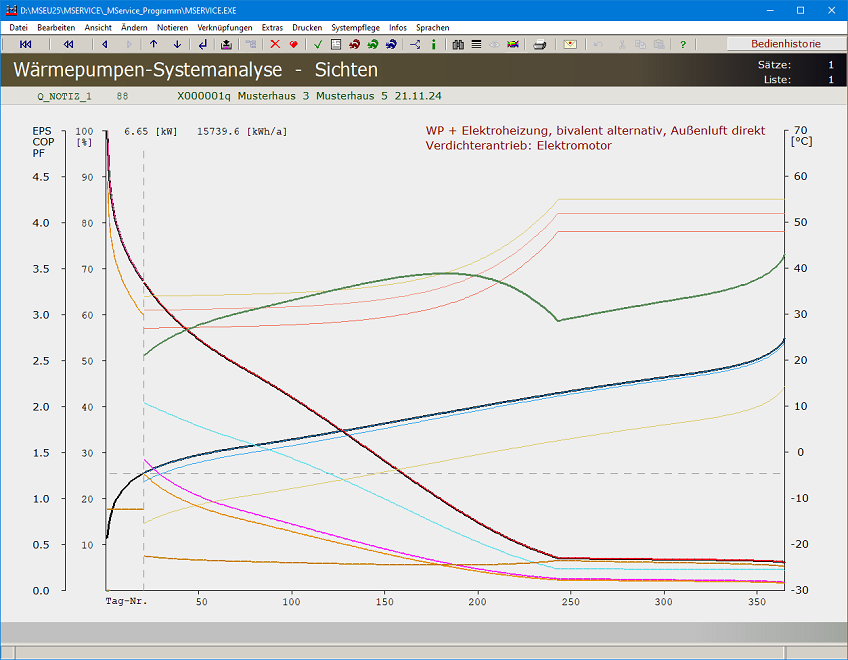Open the Datei menu

tap(18, 27)
